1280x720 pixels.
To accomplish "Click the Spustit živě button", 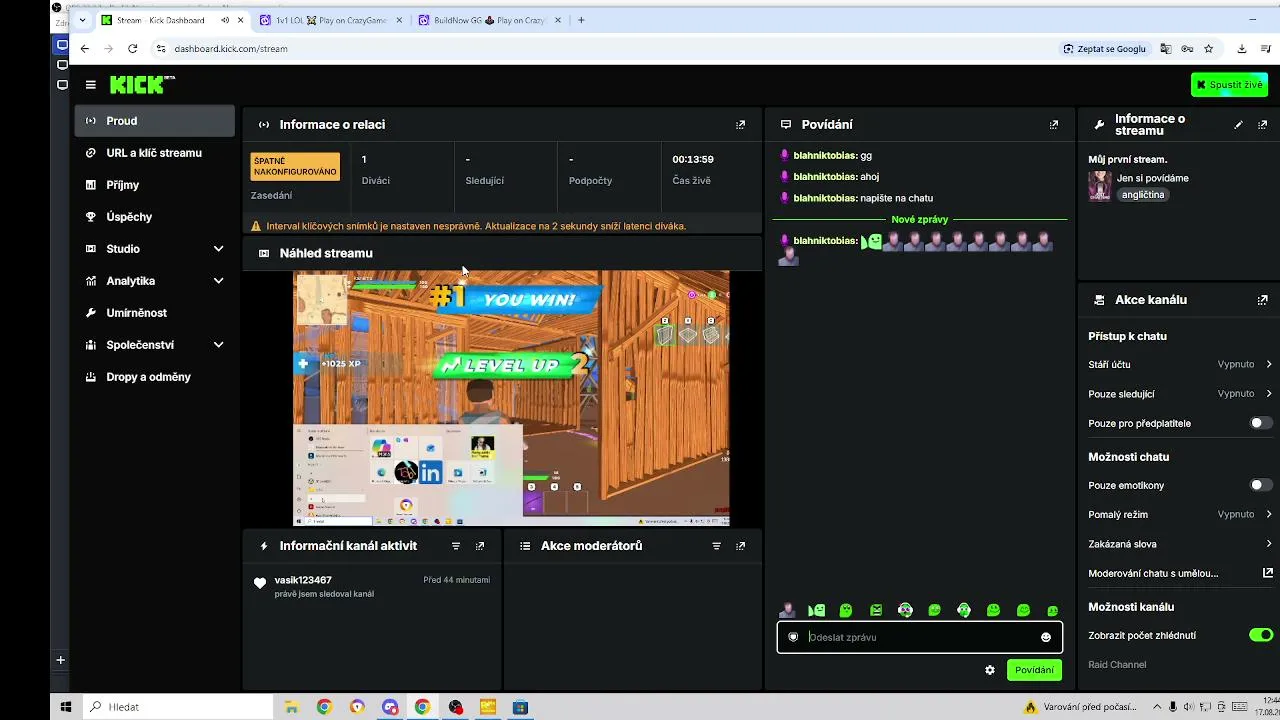I will 1229,85.
